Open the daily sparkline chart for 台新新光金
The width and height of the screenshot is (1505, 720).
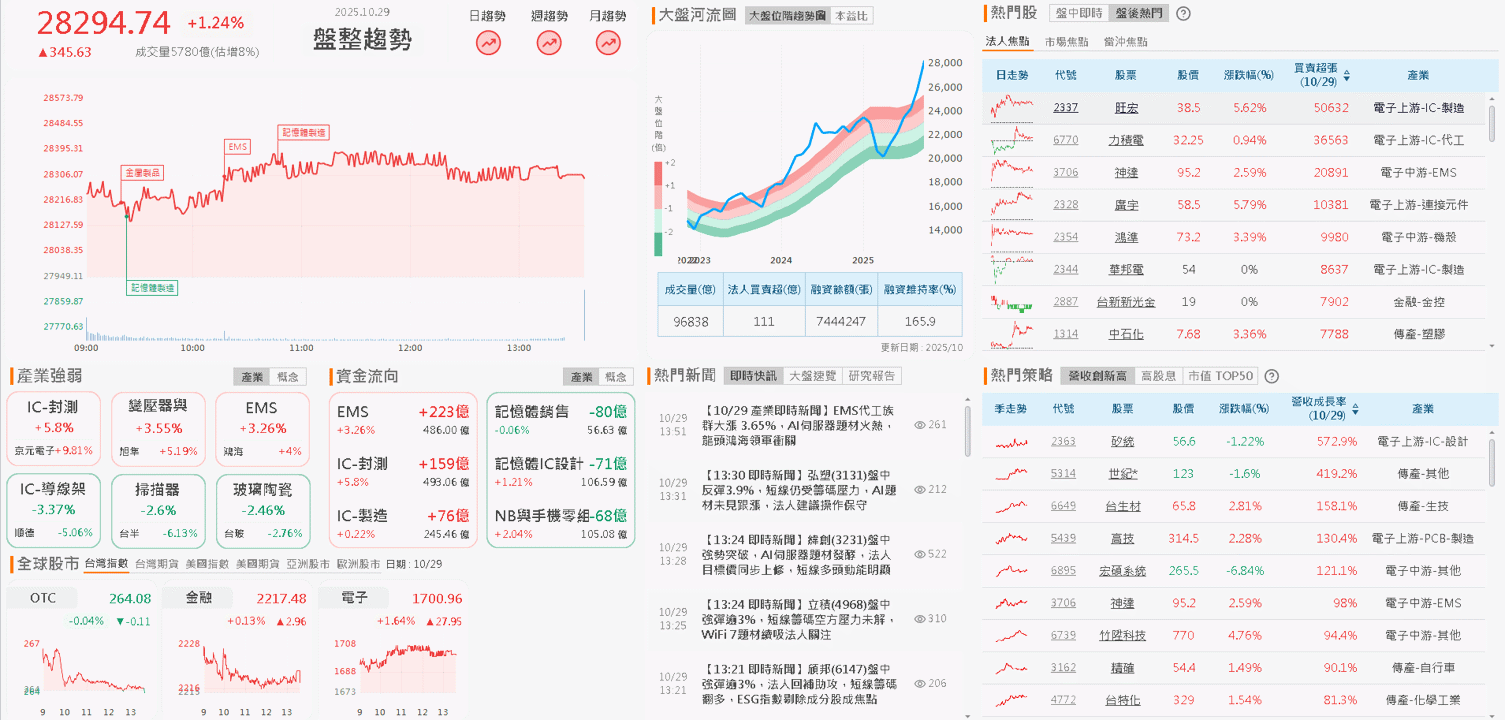pos(1012,302)
